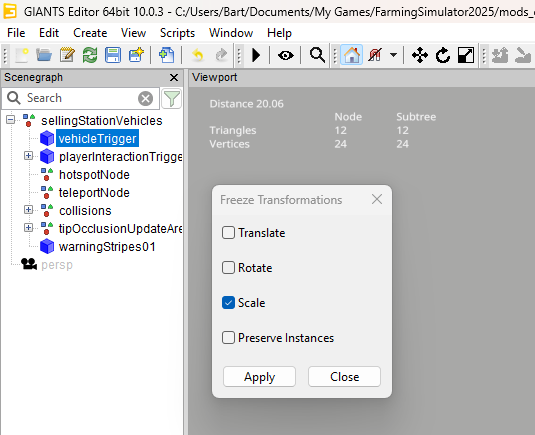This screenshot has height=435, width=535.
Task: Open the Create menu
Action: (90, 33)
